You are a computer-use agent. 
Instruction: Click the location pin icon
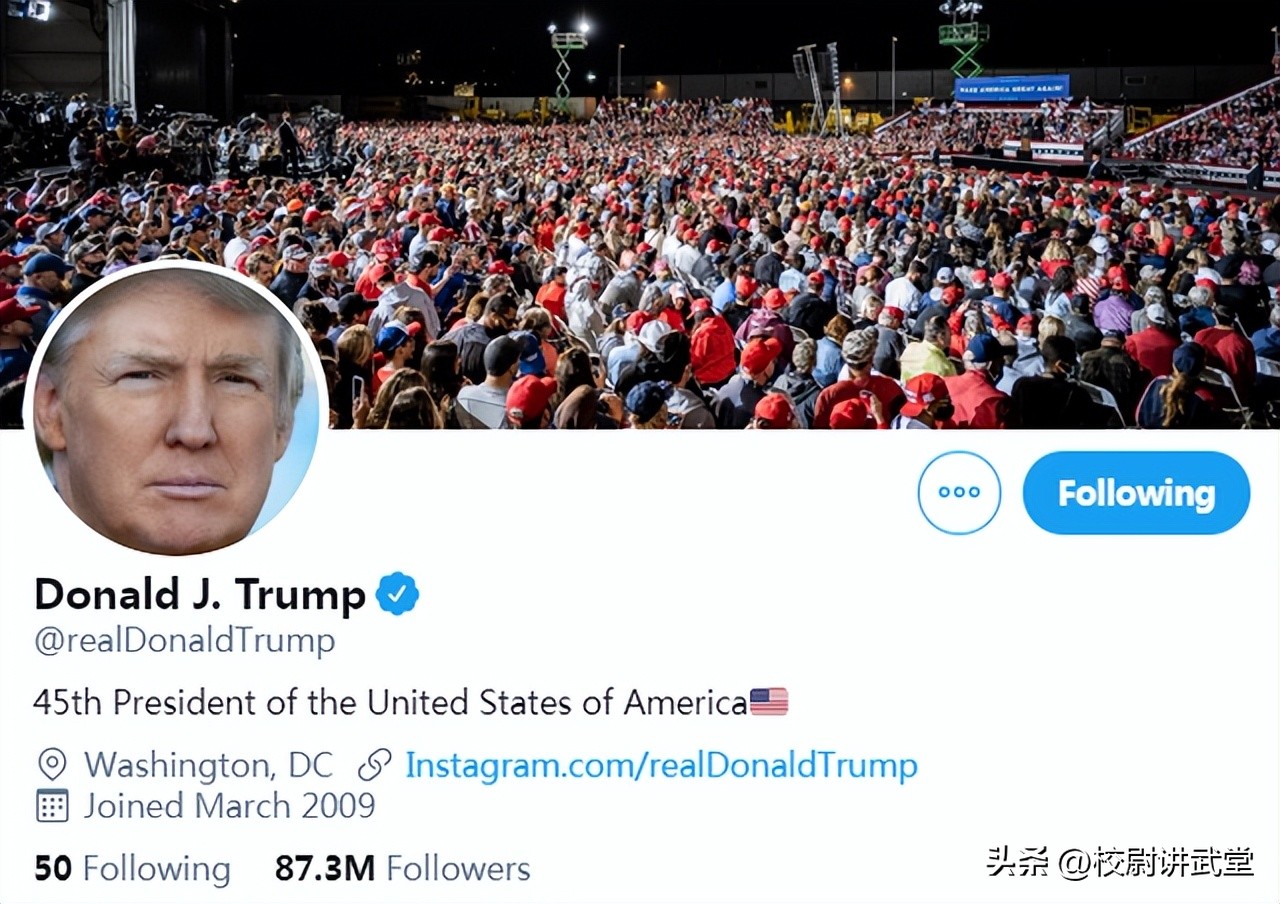pos(52,765)
